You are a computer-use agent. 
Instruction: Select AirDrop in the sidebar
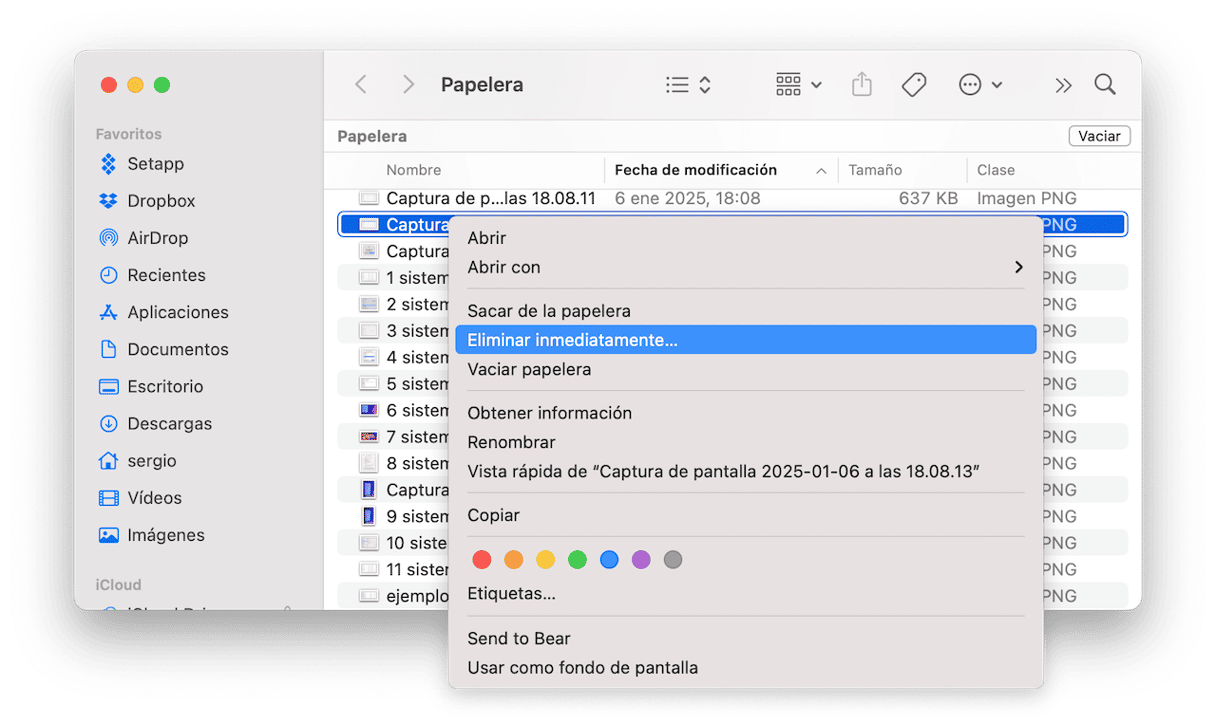point(144,238)
